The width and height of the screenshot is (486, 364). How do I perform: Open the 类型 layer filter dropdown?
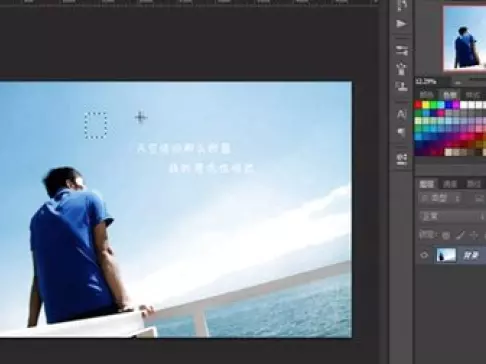[441, 198]
